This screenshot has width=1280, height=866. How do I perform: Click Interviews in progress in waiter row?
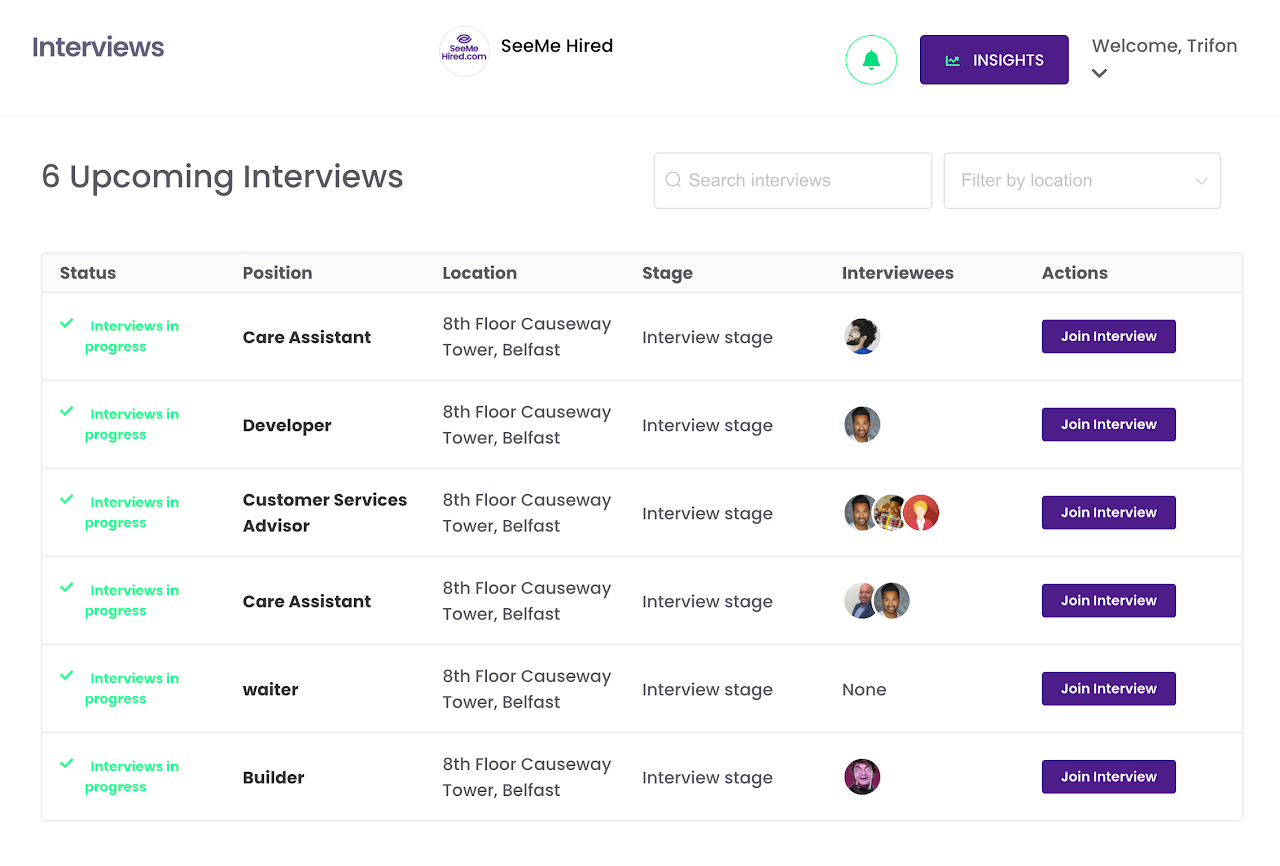coord(132,688)
